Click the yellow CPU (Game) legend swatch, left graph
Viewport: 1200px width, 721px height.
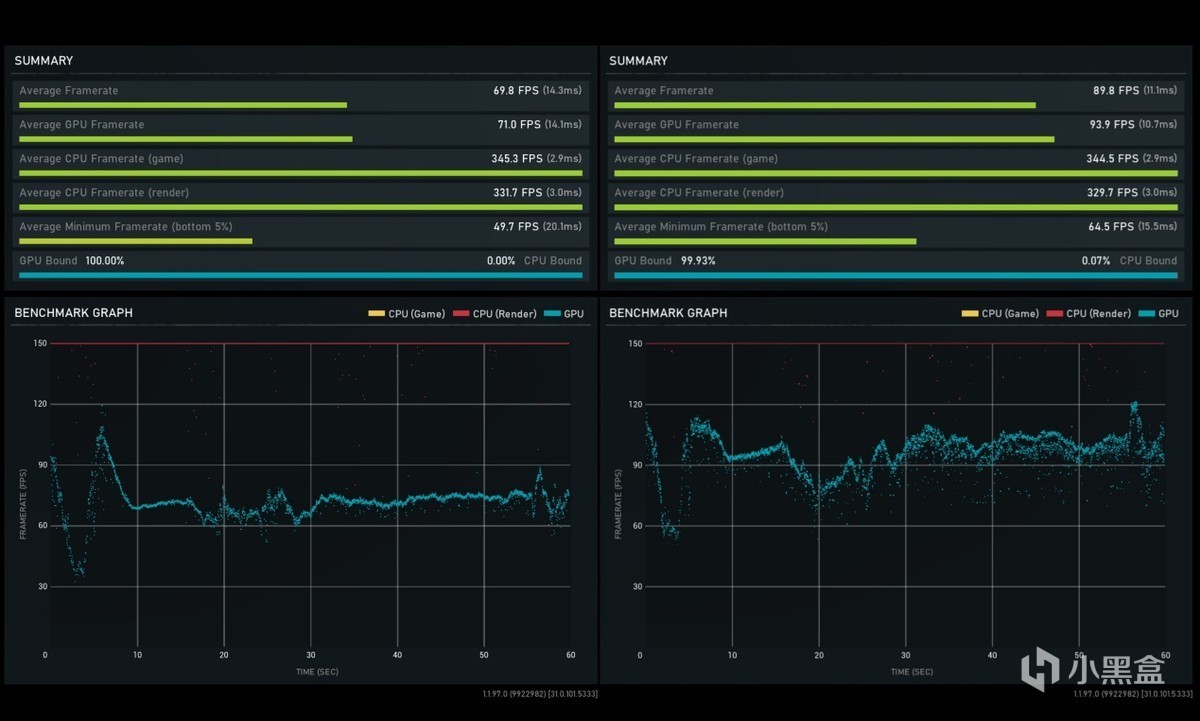pos(376,314)
